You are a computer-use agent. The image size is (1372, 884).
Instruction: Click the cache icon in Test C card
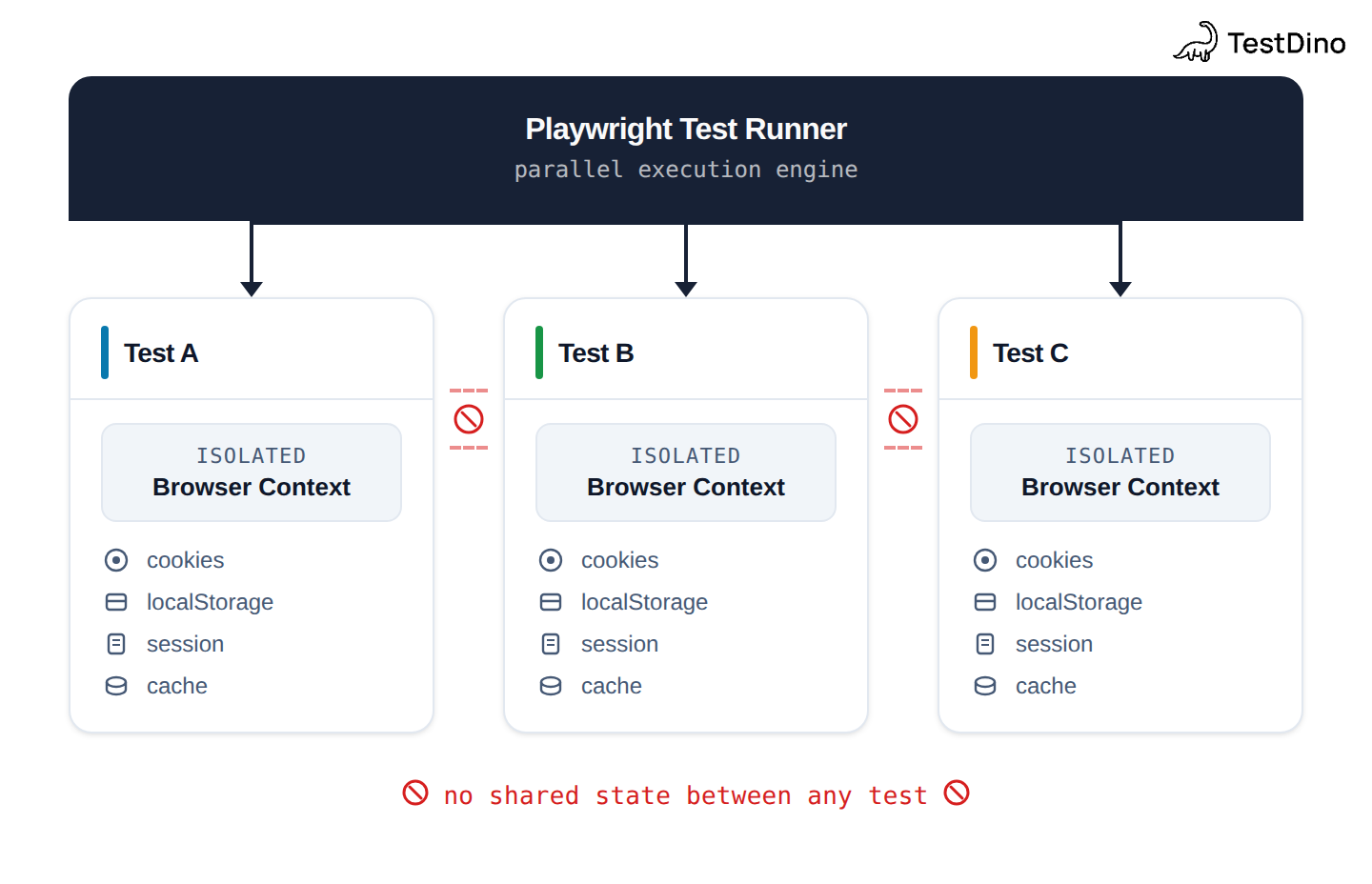(985, 686)
